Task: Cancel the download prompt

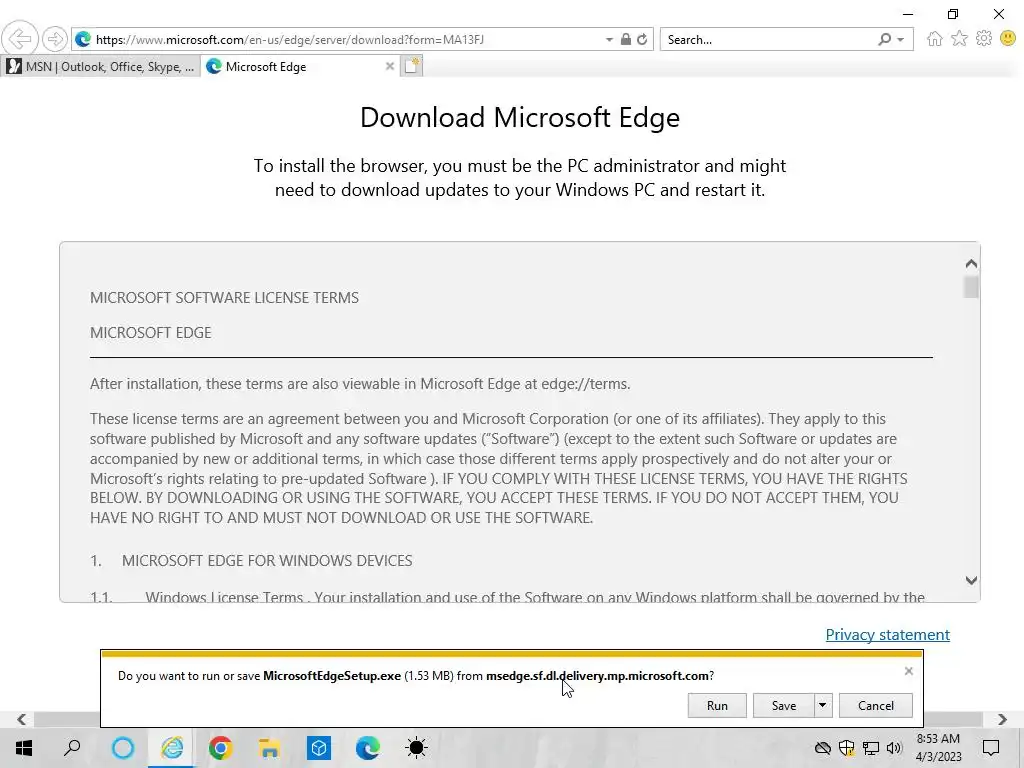Action: click(876, 705)
